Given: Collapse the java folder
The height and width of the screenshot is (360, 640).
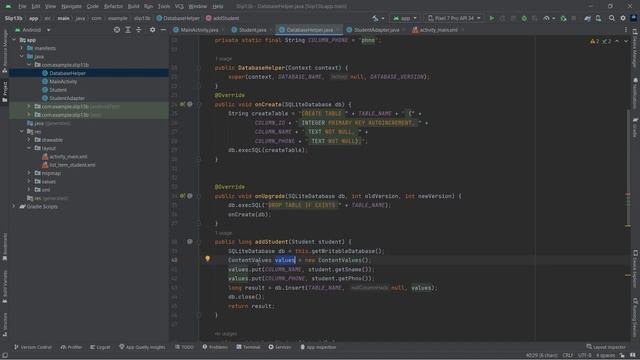Looking at the screenshot, I should click(22, 56).
